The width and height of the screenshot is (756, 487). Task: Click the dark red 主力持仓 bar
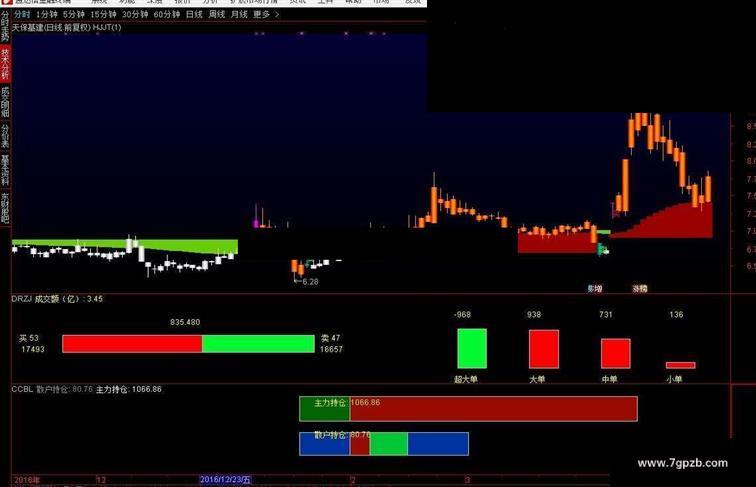click(494, 409)
